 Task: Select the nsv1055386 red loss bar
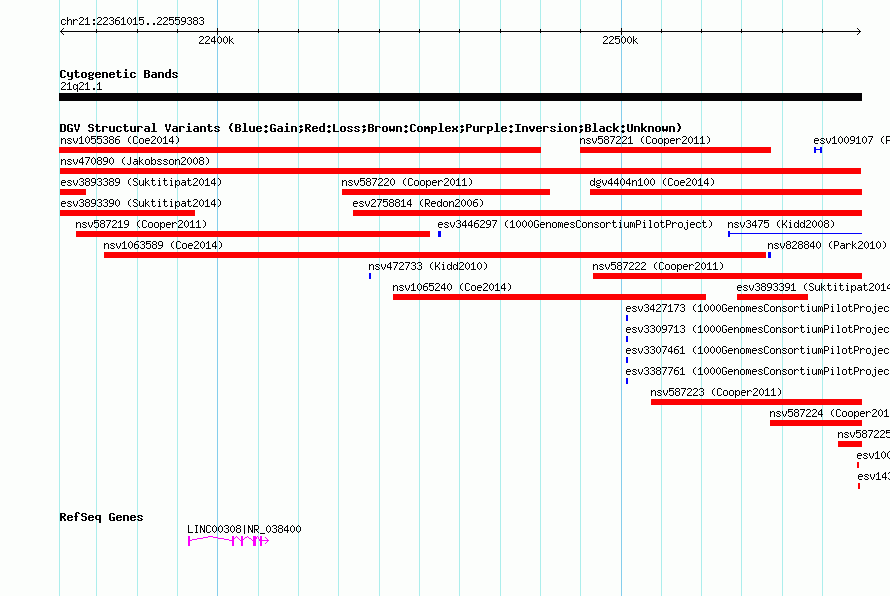[300, 150]
